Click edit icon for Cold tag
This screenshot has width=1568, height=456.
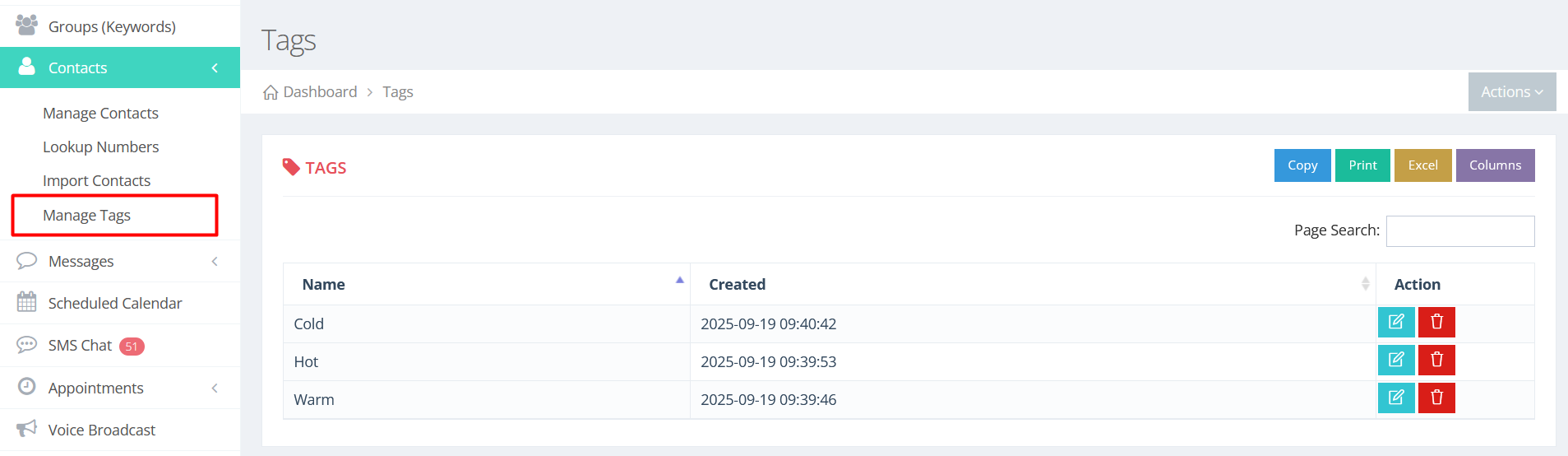tap(1395, 322)
